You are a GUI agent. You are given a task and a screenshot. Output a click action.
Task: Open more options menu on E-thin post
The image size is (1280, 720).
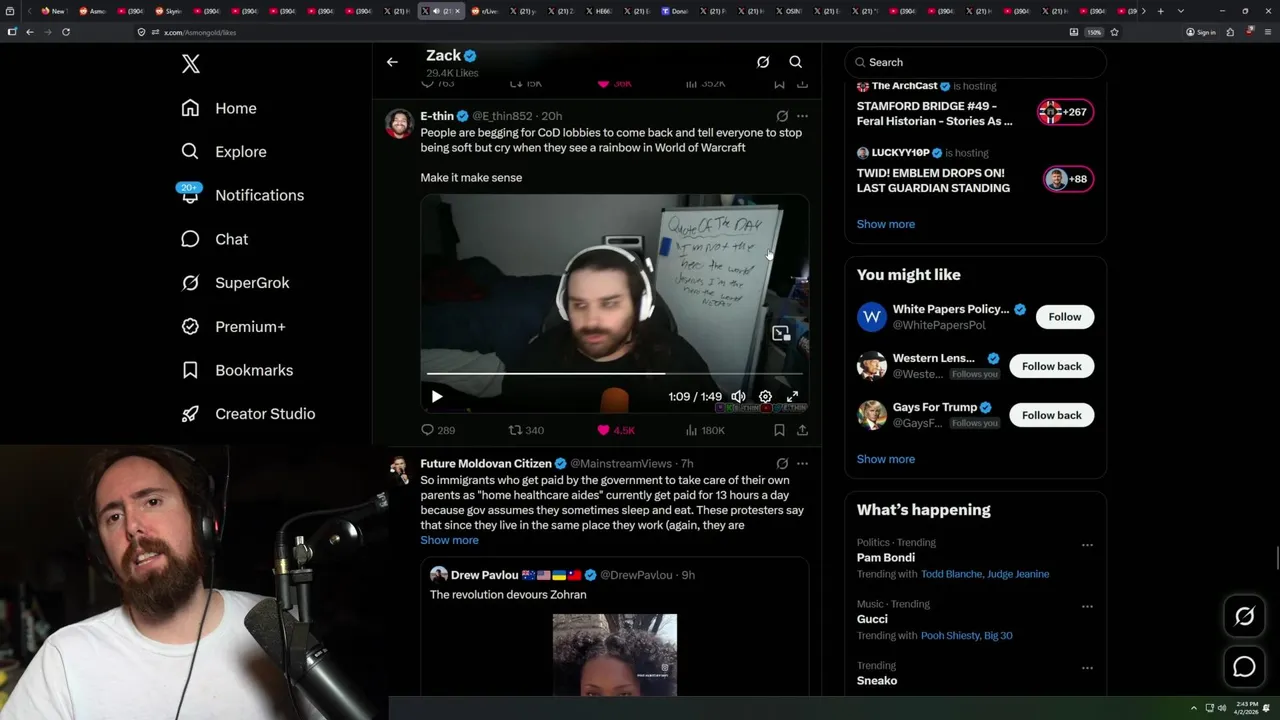click(x=802, y=116)
